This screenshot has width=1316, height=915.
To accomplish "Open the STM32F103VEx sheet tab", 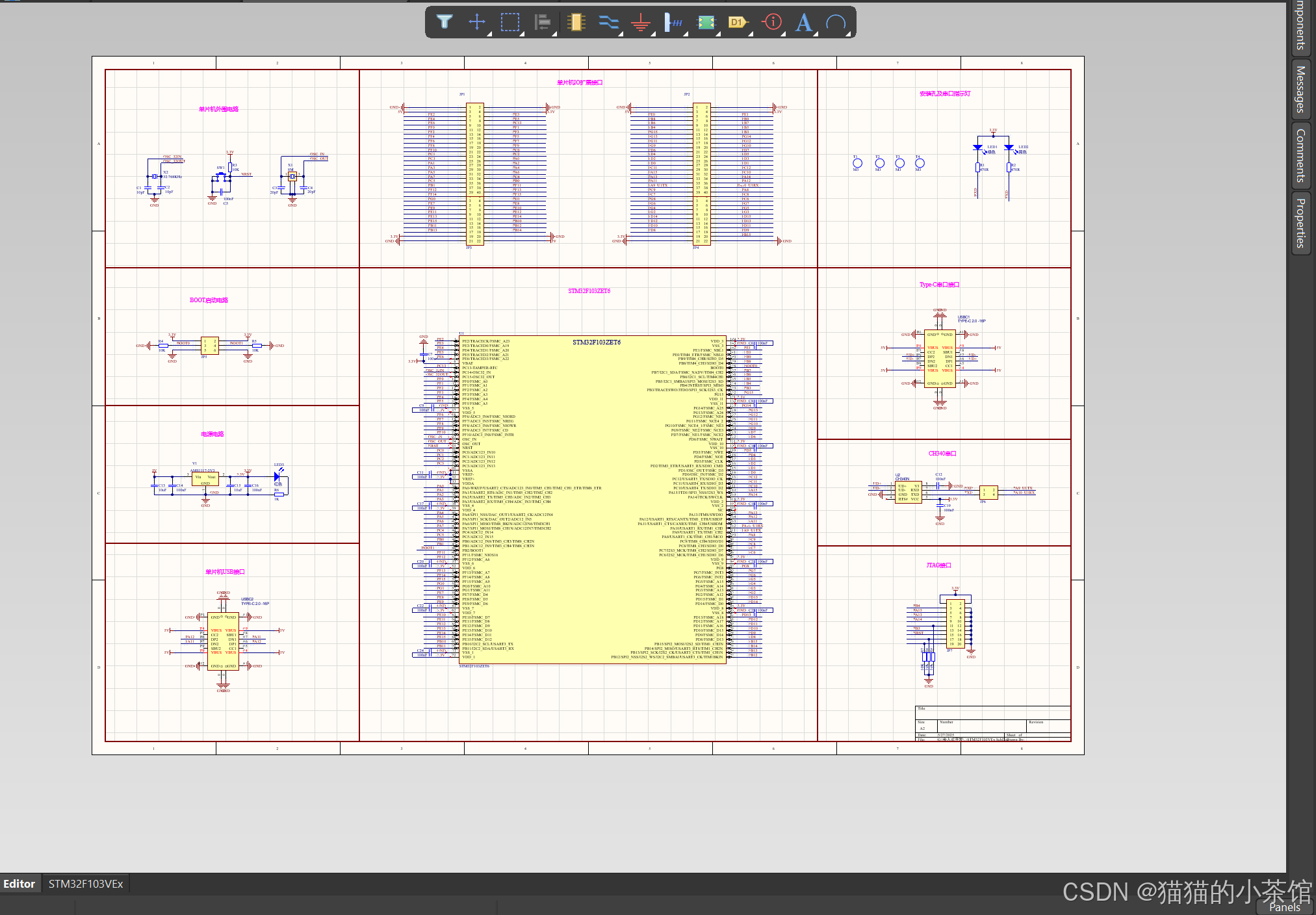I will click(x=86, y=884).
